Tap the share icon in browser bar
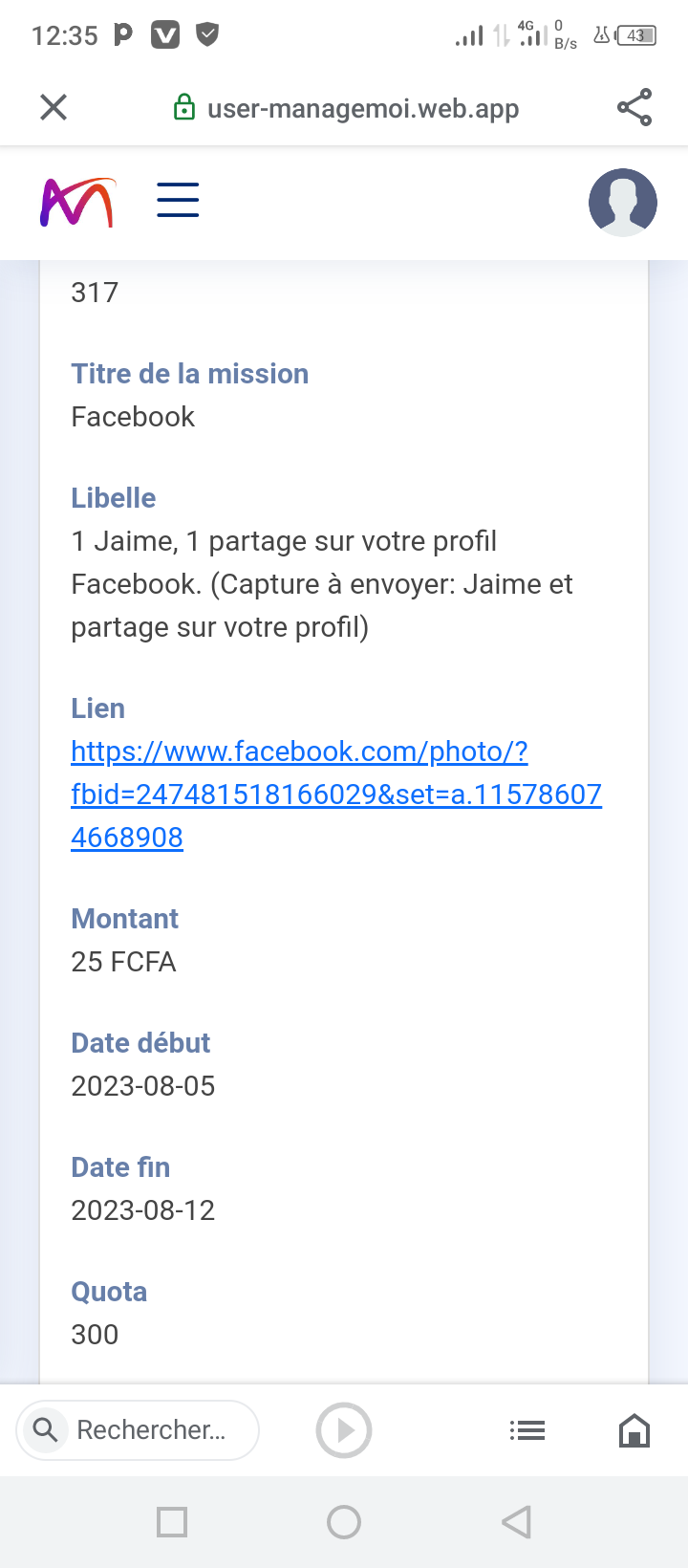This screenshot has height=1568, width=688. [x=634, y=107]
